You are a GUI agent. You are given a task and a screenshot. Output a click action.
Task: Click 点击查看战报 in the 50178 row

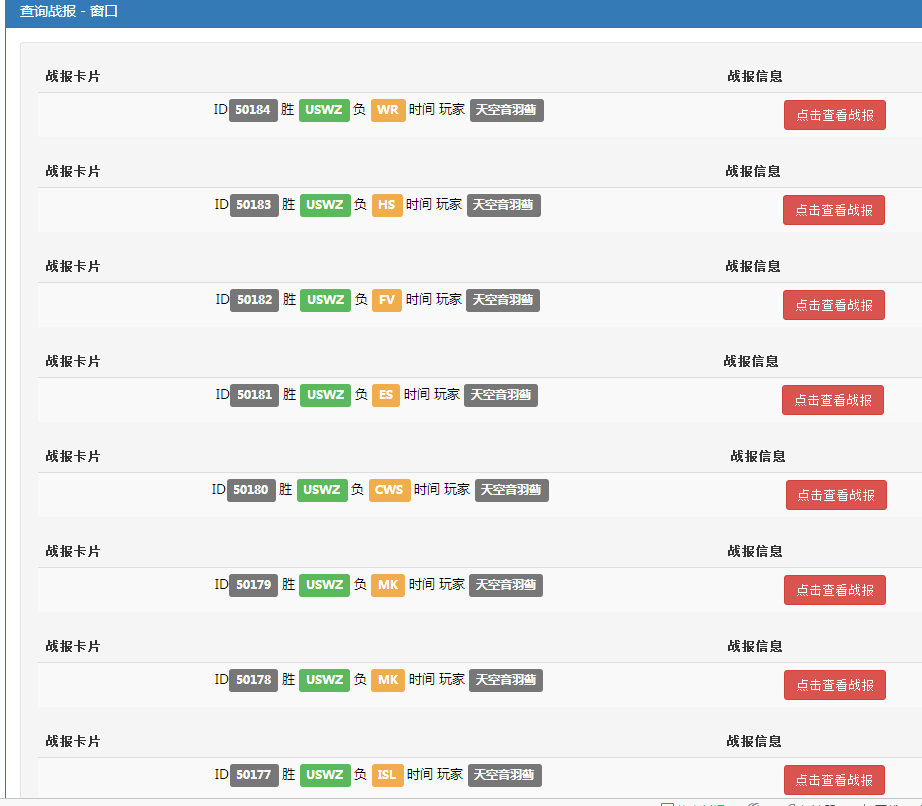[834, 685]
